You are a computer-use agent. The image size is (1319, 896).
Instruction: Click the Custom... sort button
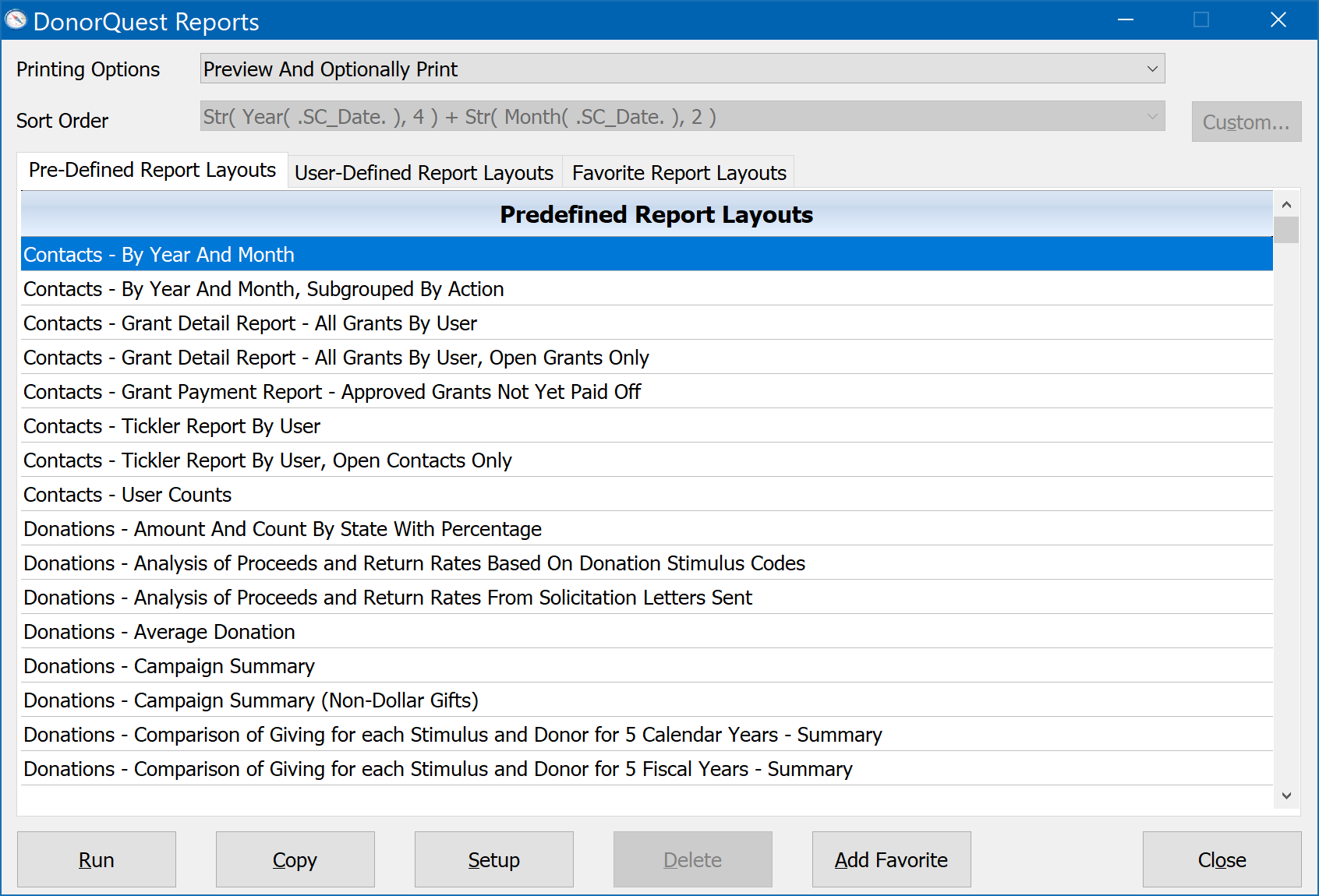tap(1246, 122)
